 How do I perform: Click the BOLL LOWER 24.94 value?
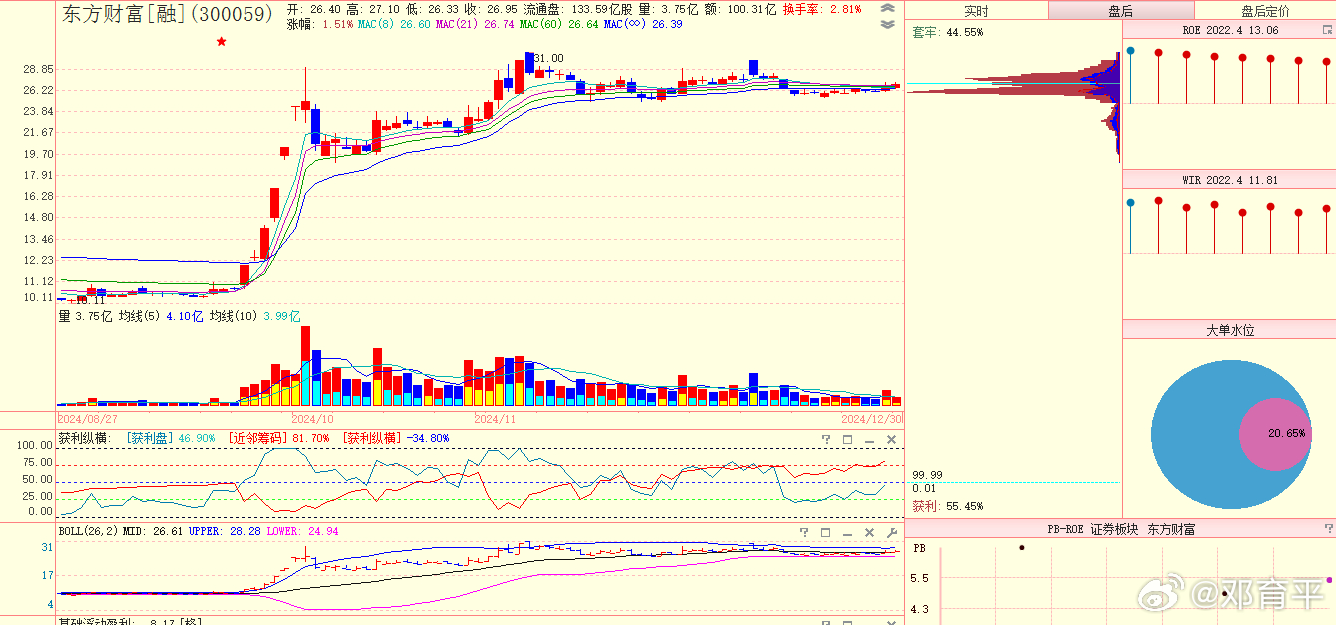[x=302, y=531]
